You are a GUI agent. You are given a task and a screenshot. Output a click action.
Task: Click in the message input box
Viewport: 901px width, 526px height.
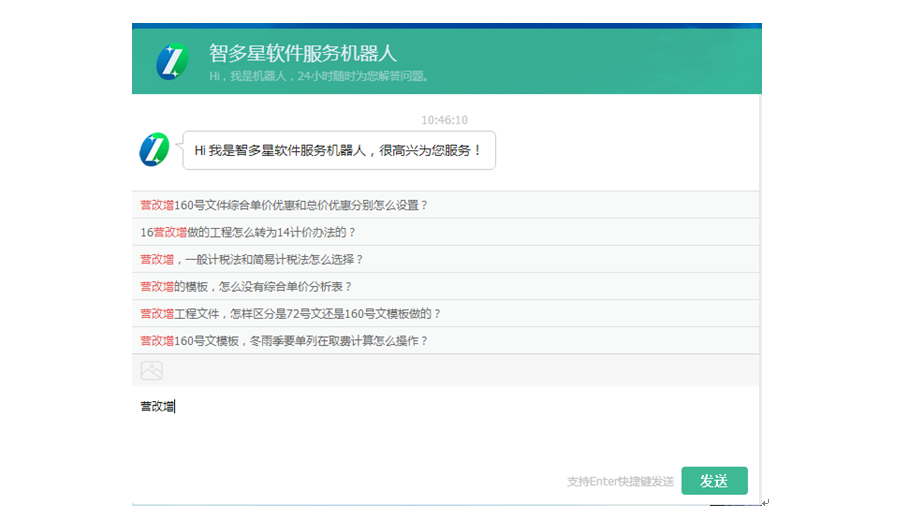[445, 430]
